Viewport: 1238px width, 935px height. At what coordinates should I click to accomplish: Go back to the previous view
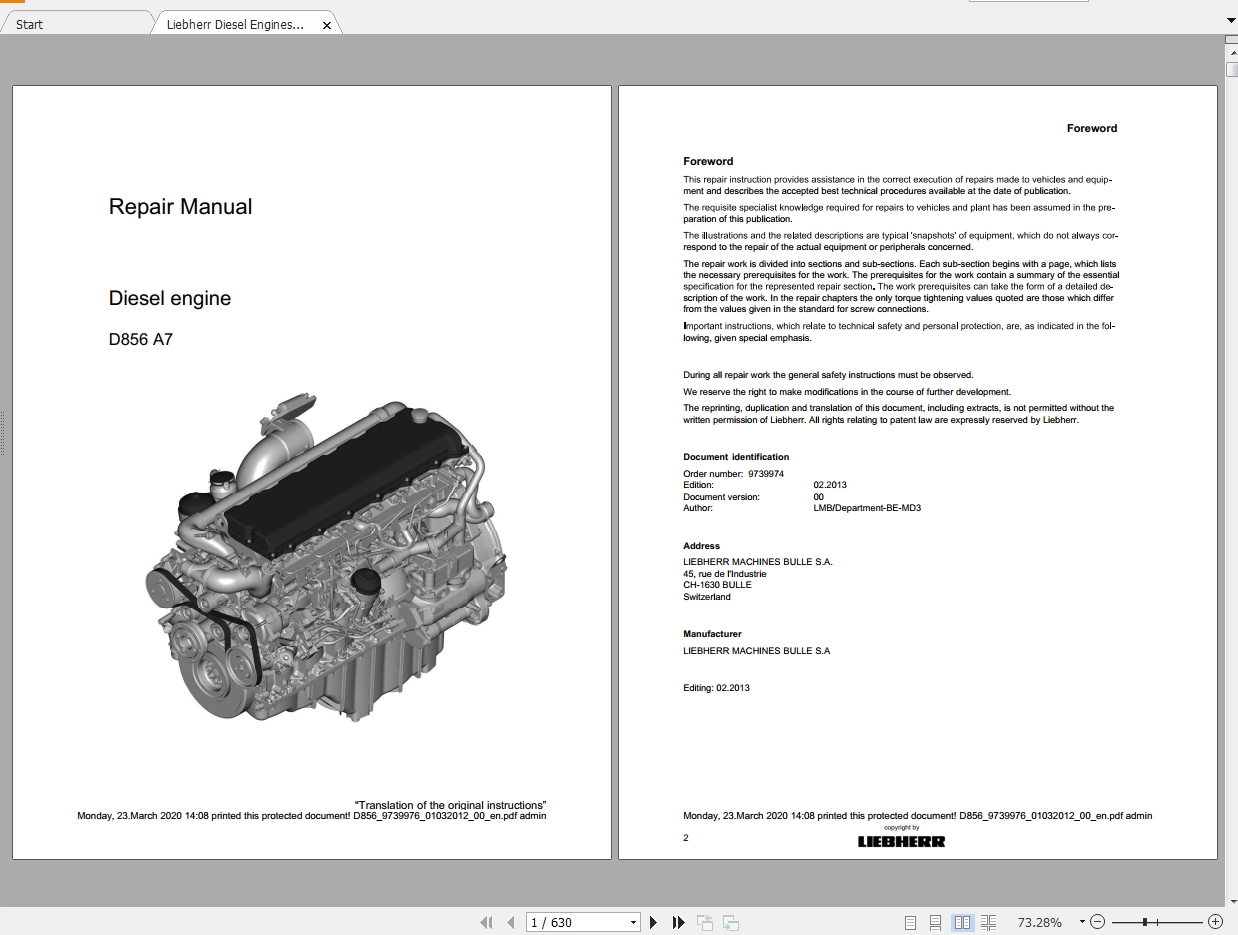(706, 922)
